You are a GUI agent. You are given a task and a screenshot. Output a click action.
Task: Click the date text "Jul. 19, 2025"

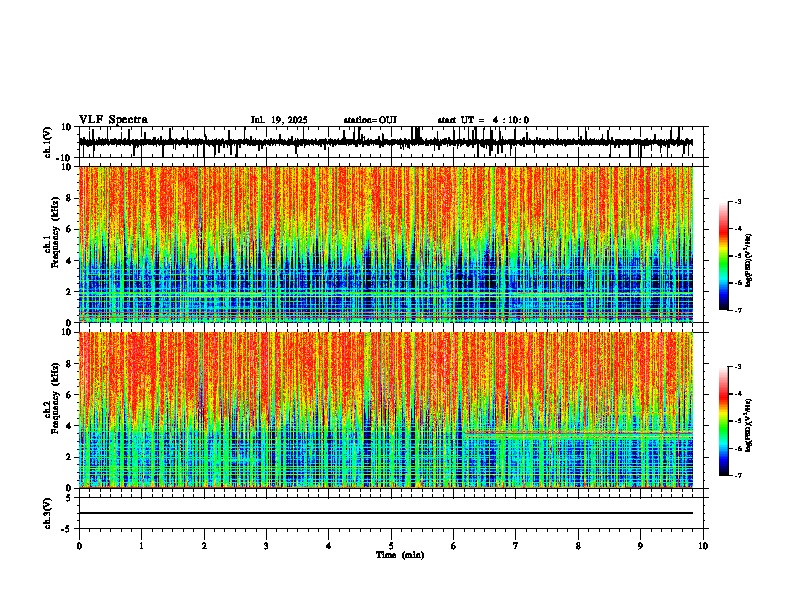(279, 120)
